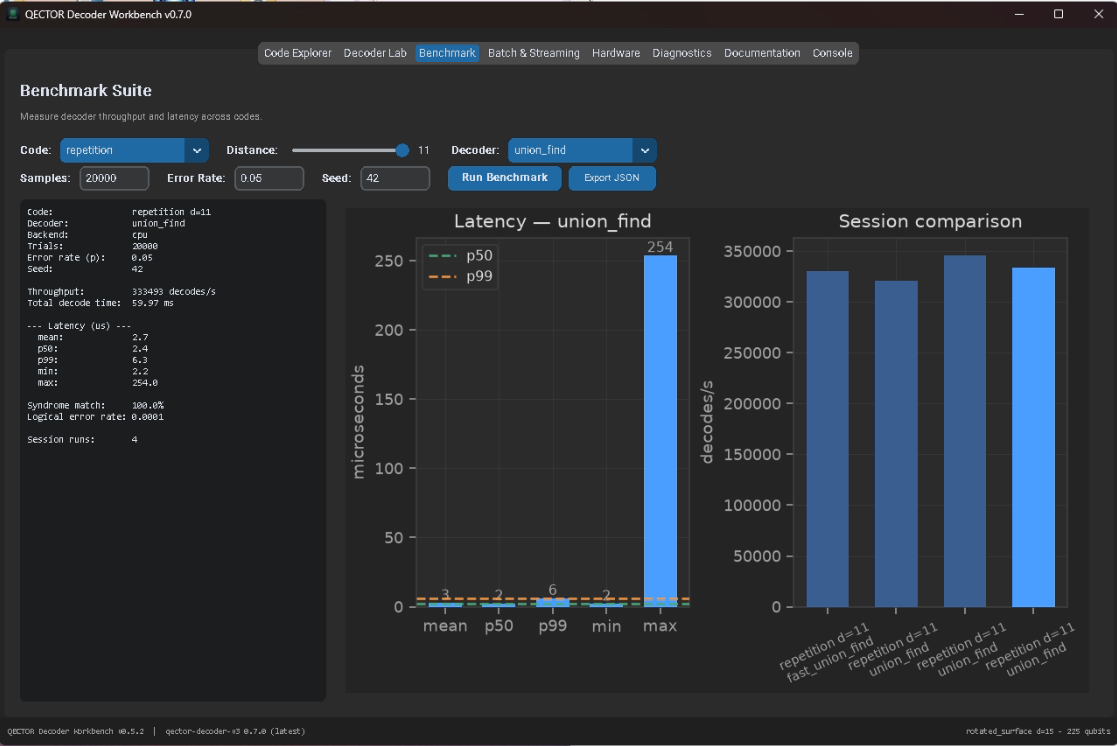The width and height of the screenshot is (1117, 746).
Task: Go to Batch & Streaming tab
Action: point(534,53)
